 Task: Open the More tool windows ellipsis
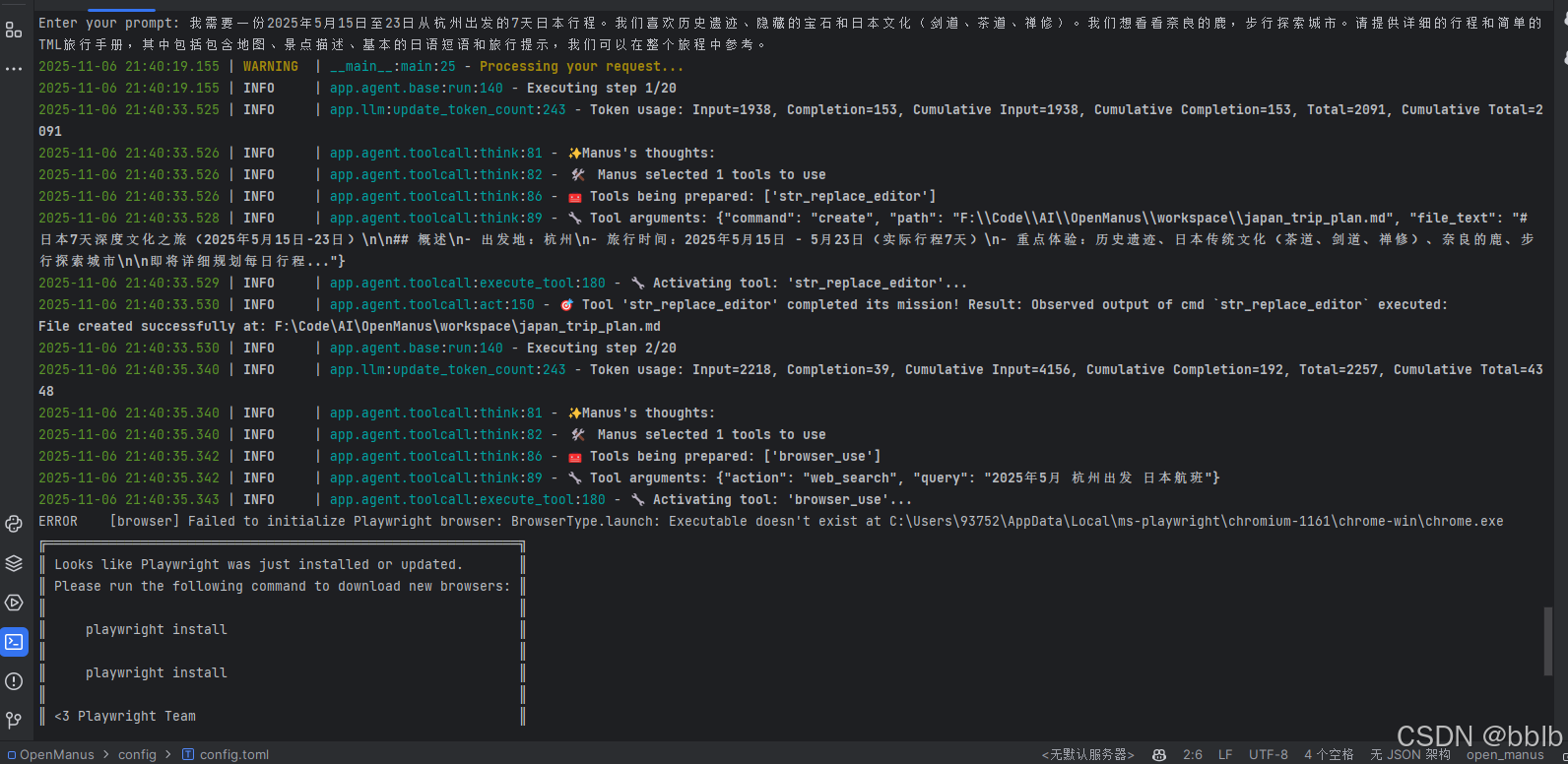click(x=14, y=69)
